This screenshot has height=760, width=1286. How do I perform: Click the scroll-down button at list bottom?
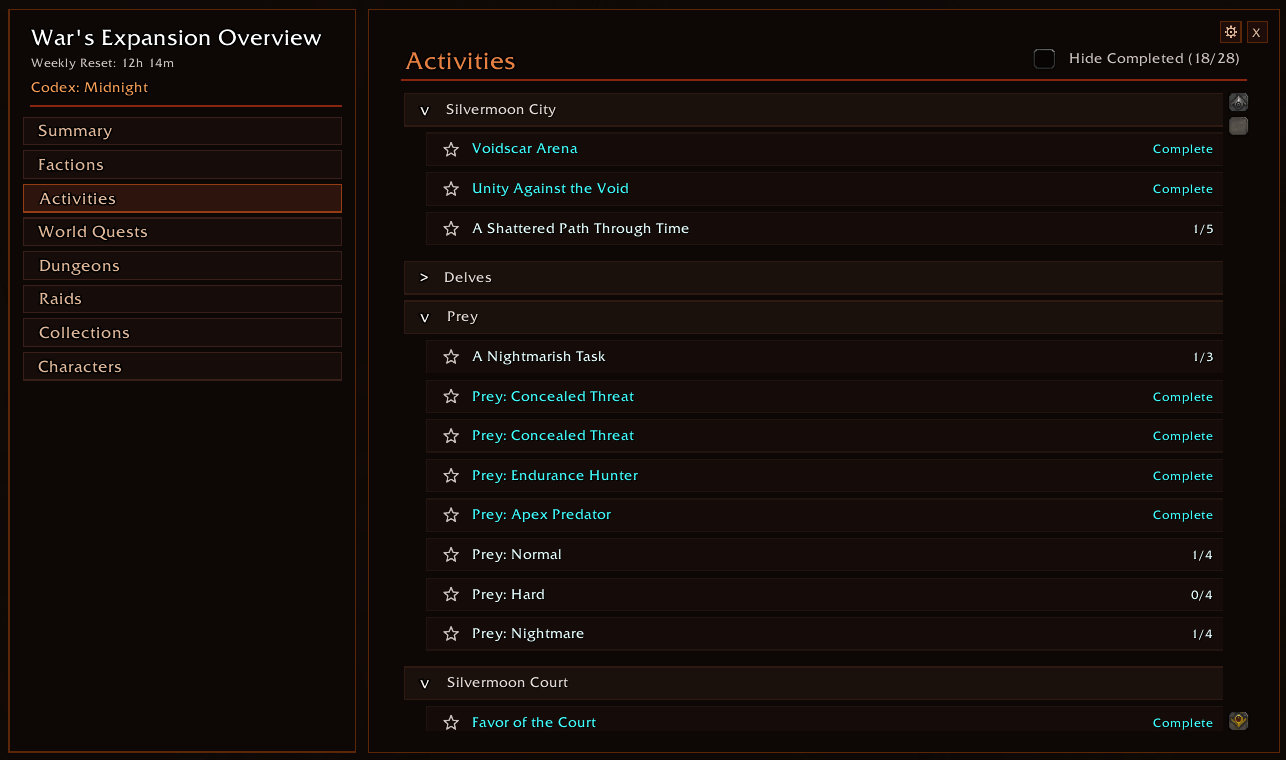pos(1238,721)
